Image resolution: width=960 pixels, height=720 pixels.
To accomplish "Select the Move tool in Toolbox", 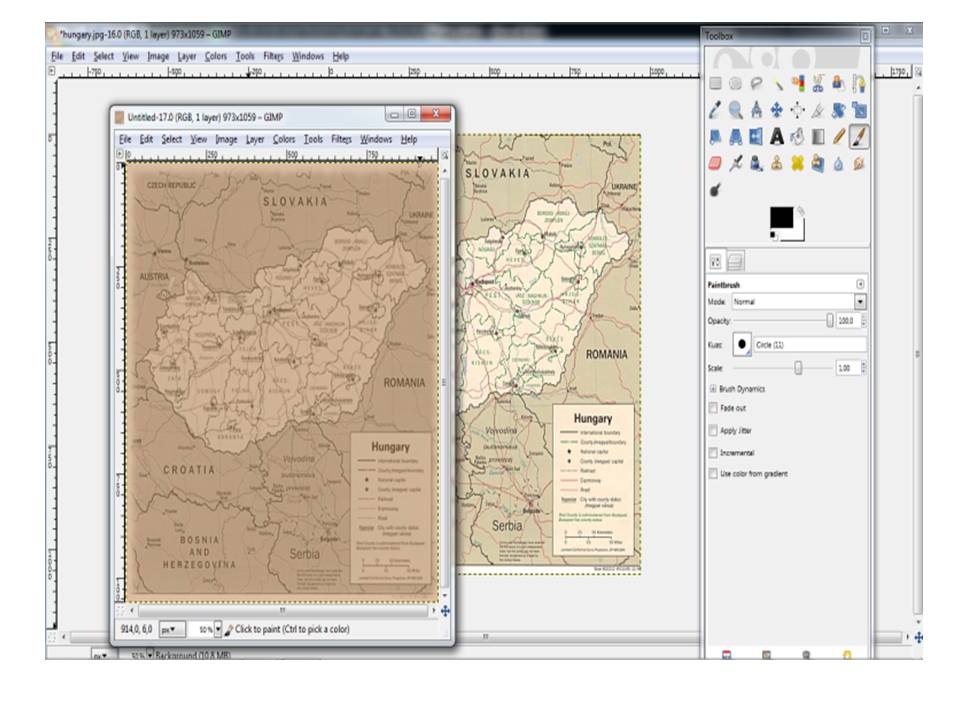I will [x=777, y=110].
